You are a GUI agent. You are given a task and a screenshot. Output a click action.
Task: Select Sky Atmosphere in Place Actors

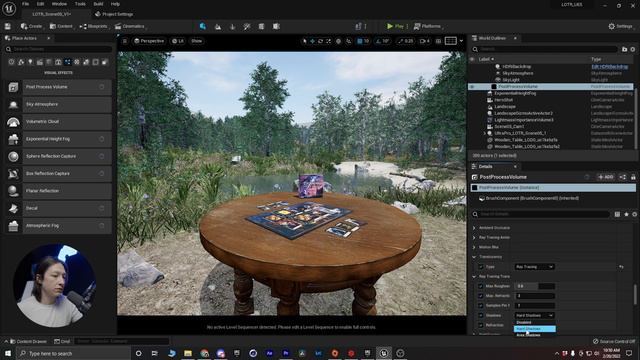tap(59, 104)
